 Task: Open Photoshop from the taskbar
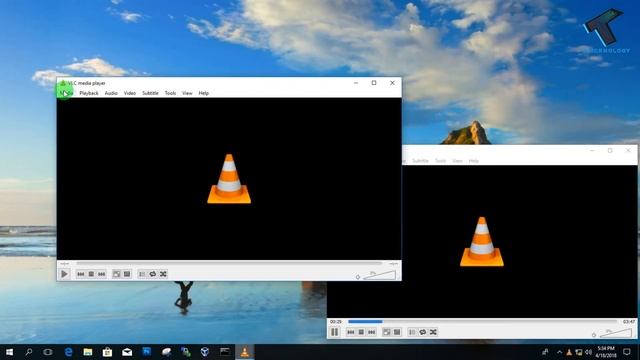[147, 352]
